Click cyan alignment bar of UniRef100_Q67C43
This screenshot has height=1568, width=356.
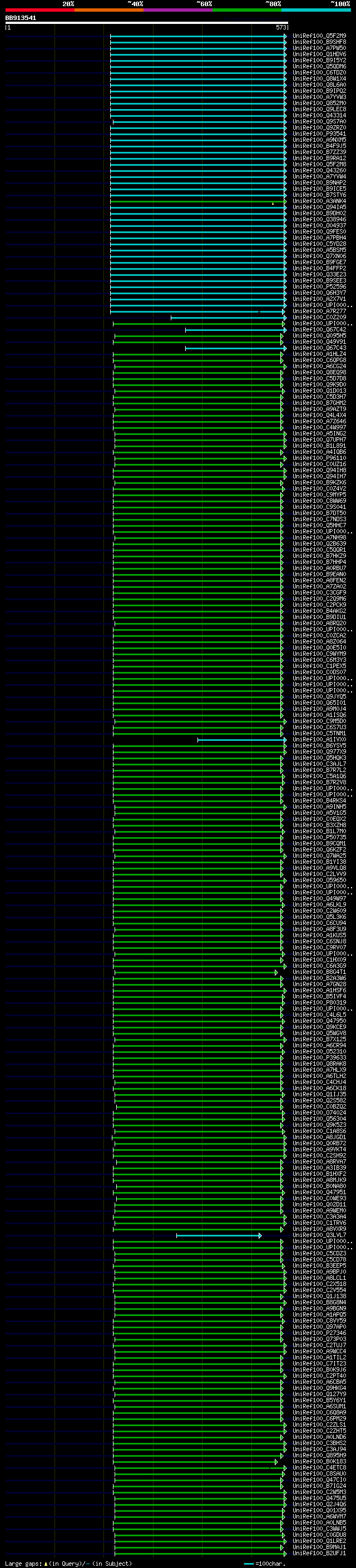pos(235,348)
